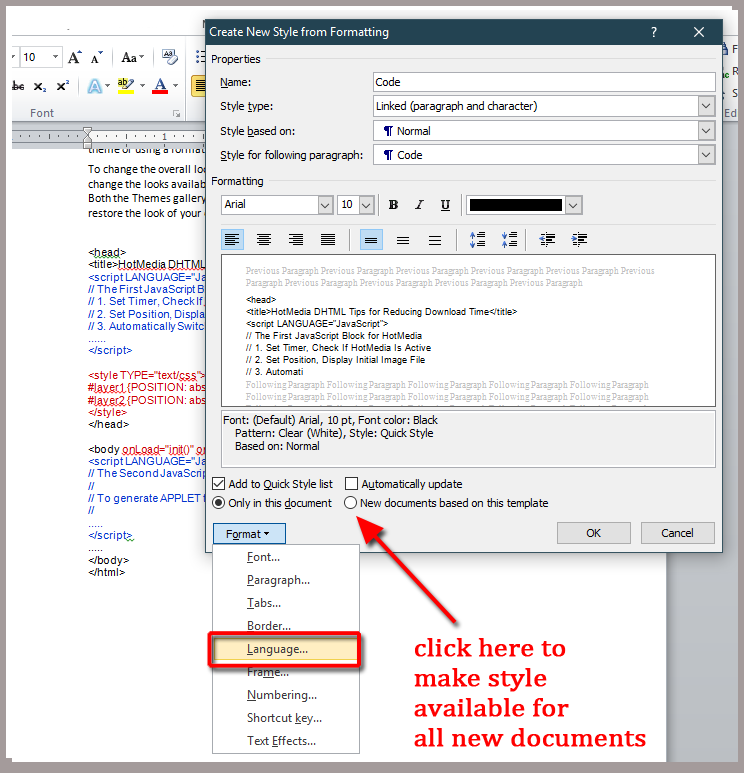The width and height of the screenshot is (744, 773).
Task: Increase indent in dialog
Action: tap(579, 240)
